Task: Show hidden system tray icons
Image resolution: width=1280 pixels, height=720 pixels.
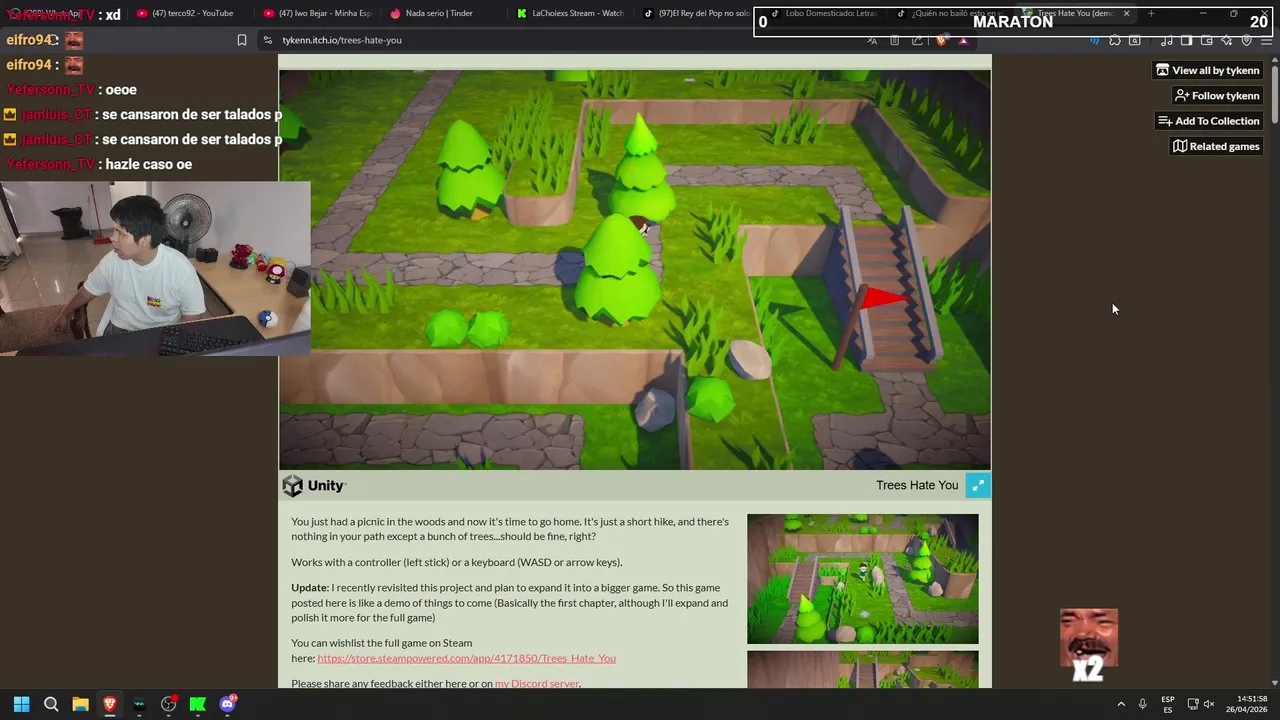Action: click(x=1121, y=704)
